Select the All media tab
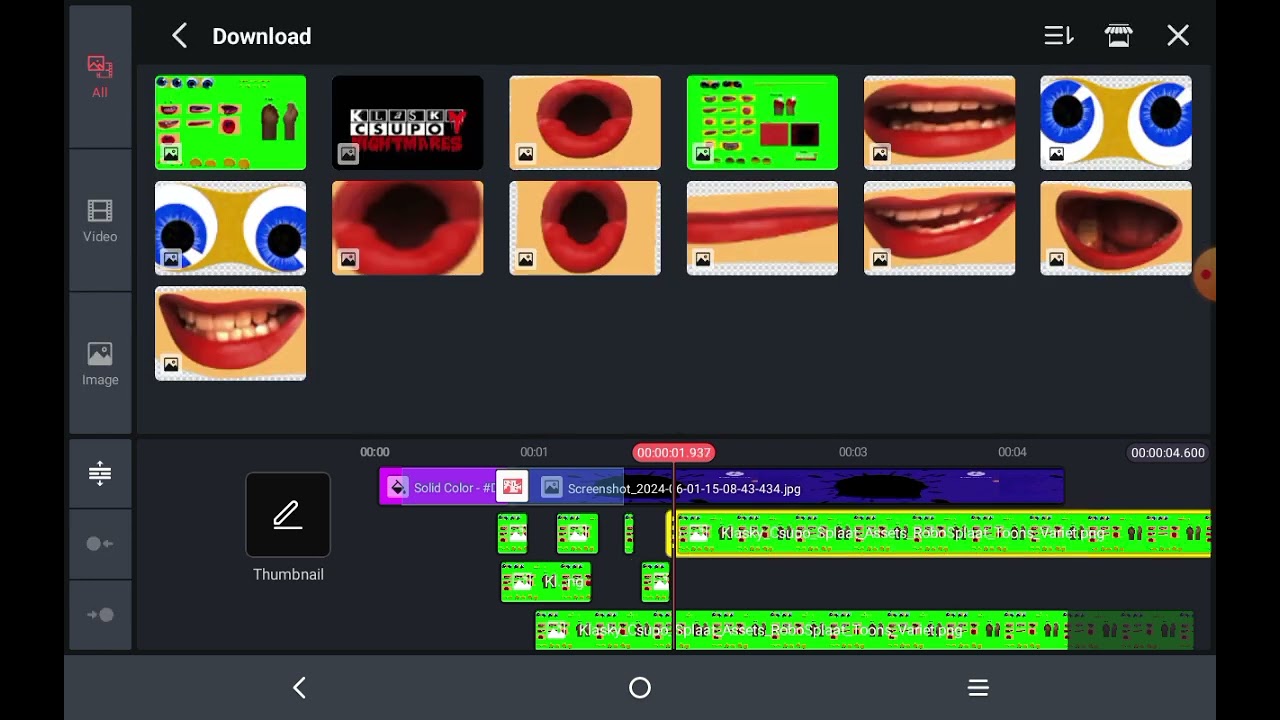The width and height of the screenshot is (1280, 720). tap(100, 77)
